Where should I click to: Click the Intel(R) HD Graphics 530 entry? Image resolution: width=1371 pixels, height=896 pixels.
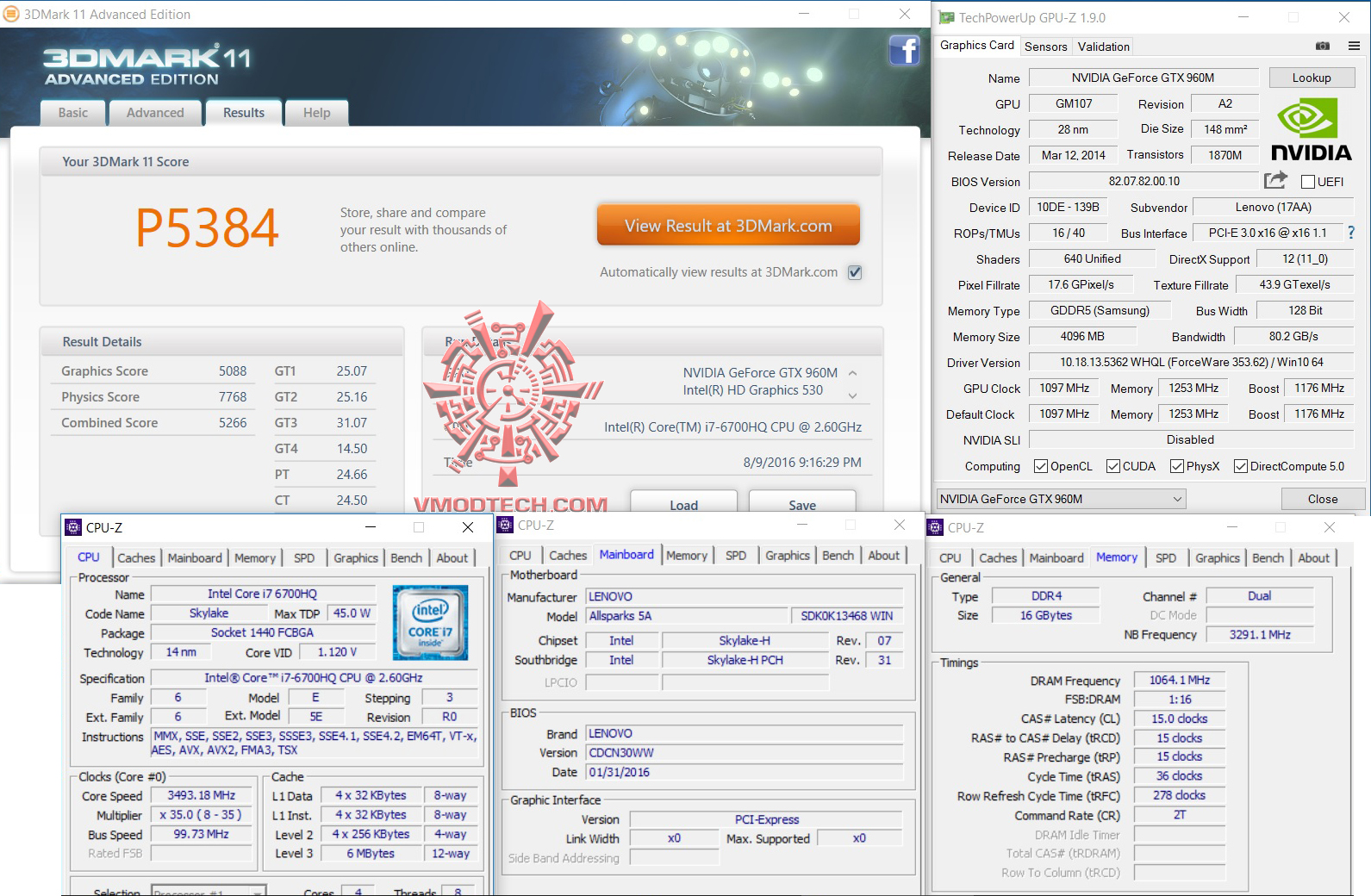point(753,390)
